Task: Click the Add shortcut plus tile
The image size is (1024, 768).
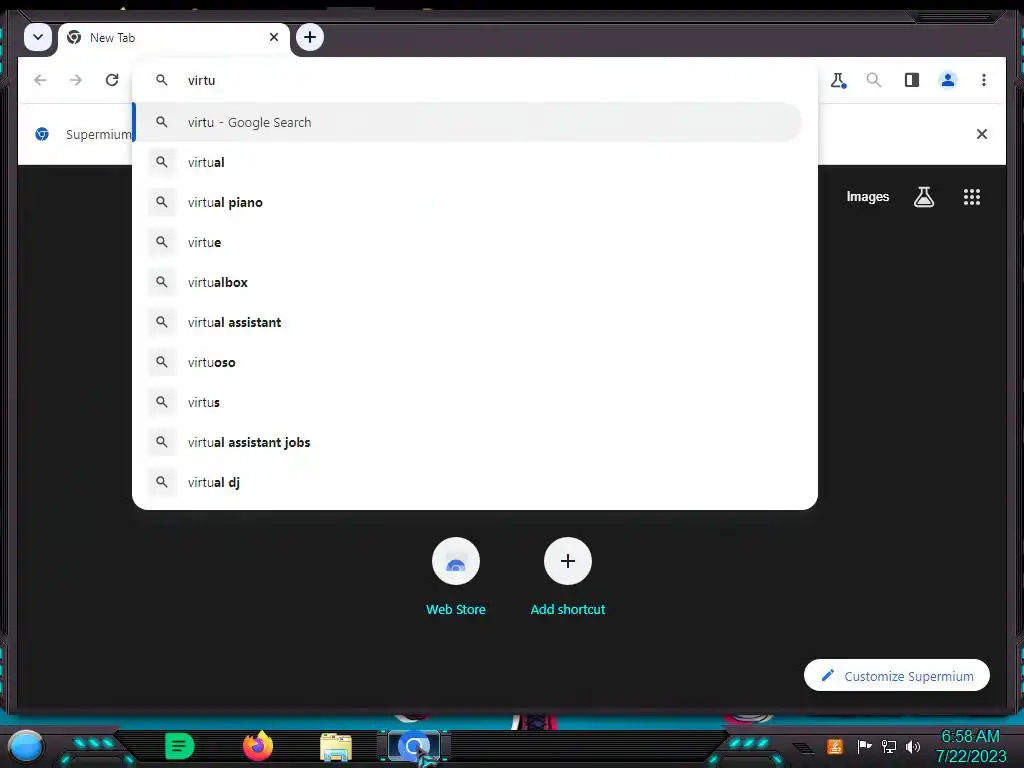Action: point(568,561)
